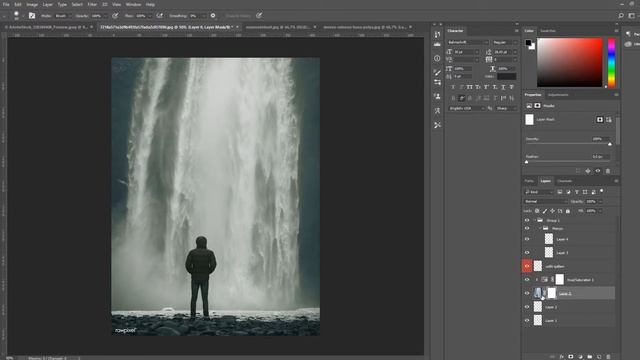Add layer style fx icon

pyautogui.click(x=562, y=357)
